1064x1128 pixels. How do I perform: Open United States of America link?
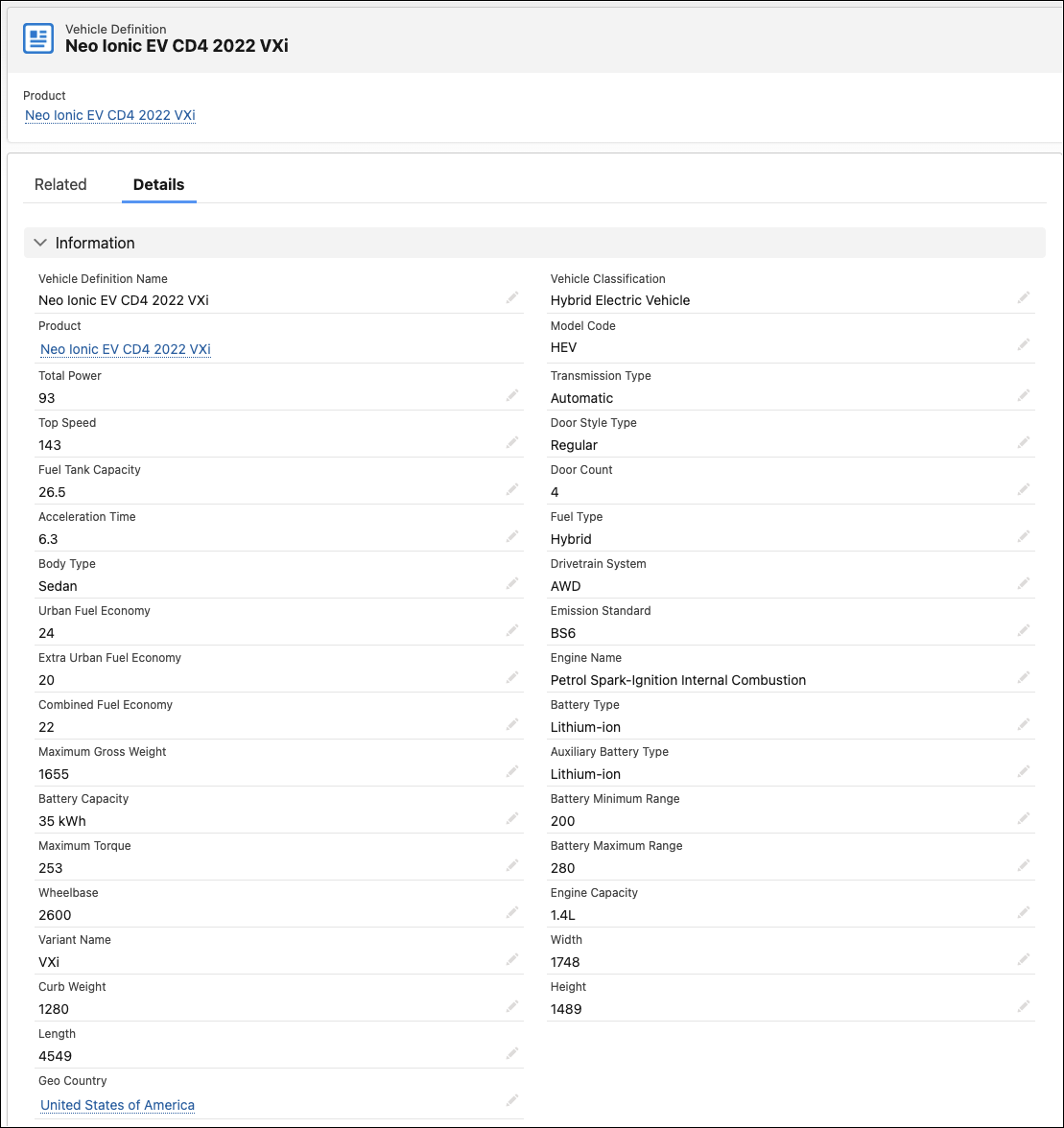pos(117,1105)
